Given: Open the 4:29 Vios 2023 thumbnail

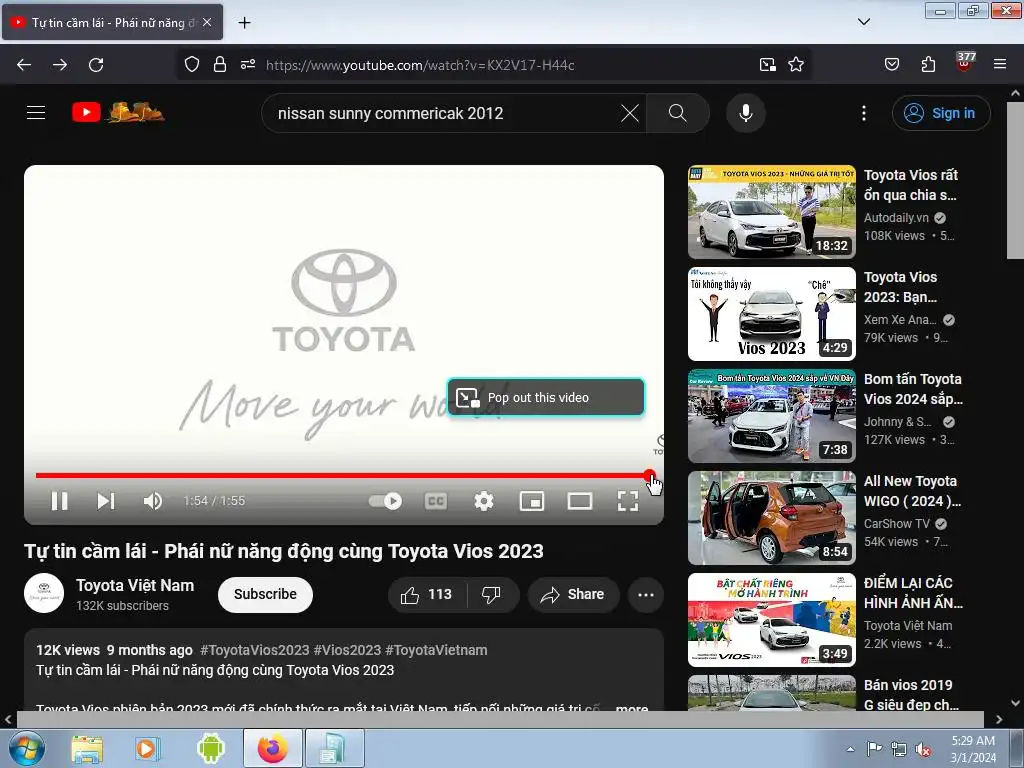Looking at the screenshot, I should point(771,314).
